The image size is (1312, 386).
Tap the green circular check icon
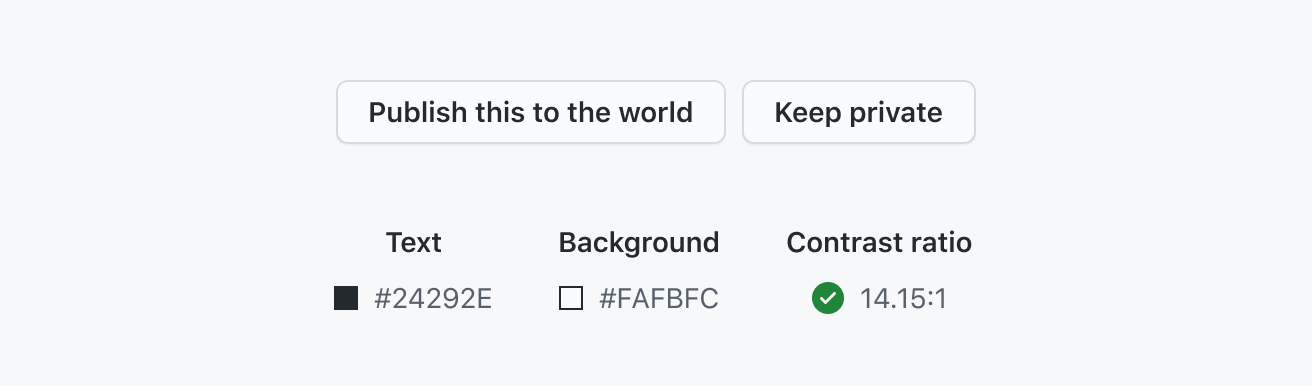pos(828,298)
